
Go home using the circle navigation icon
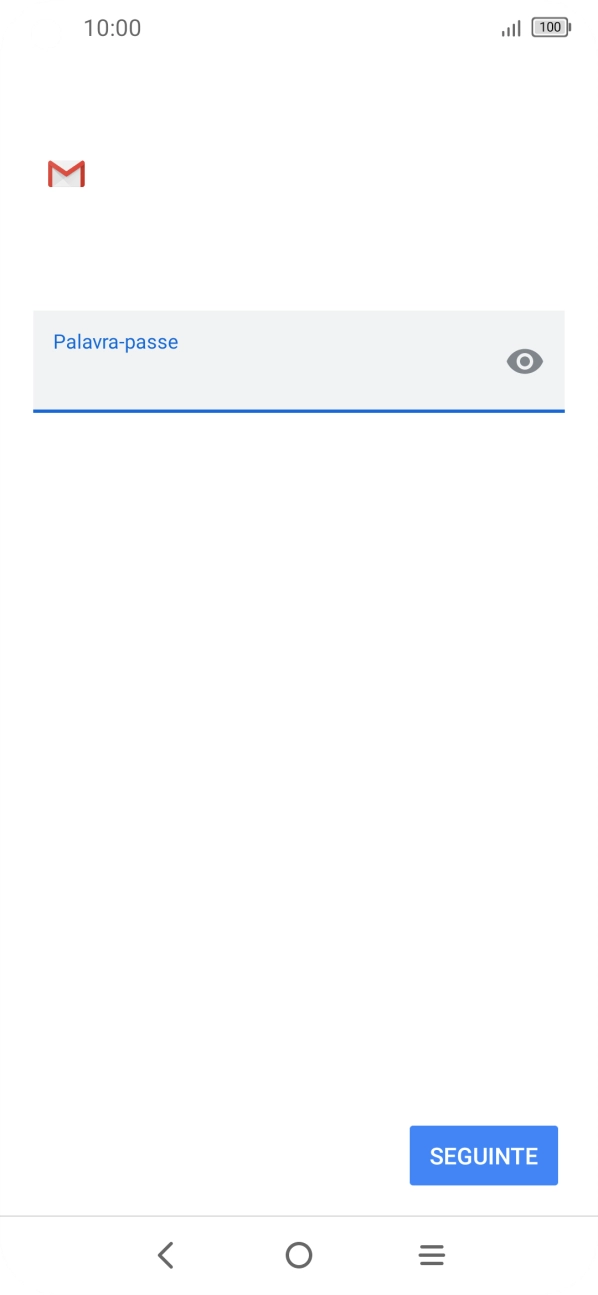(x=298, y=1255)
